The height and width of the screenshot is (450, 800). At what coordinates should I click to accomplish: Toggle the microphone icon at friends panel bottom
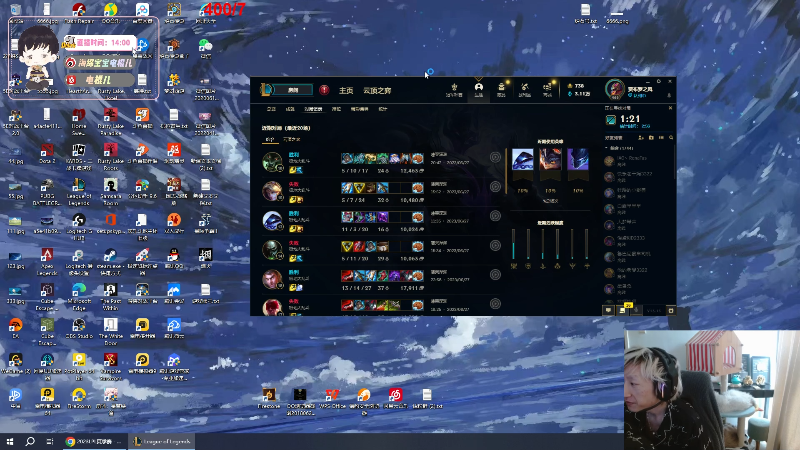tap(636, 310)
